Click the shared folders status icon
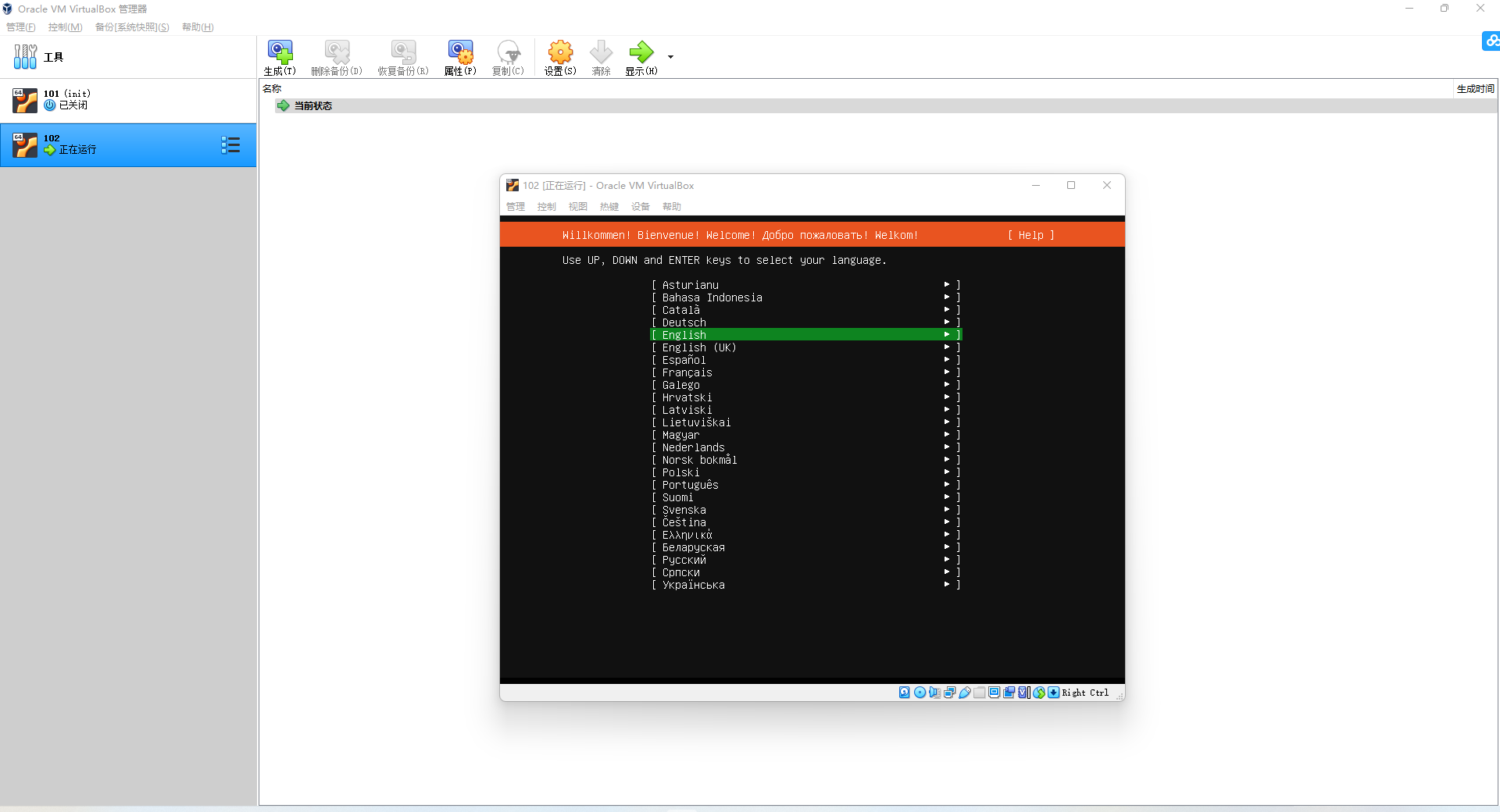 [x=980, y=693]
